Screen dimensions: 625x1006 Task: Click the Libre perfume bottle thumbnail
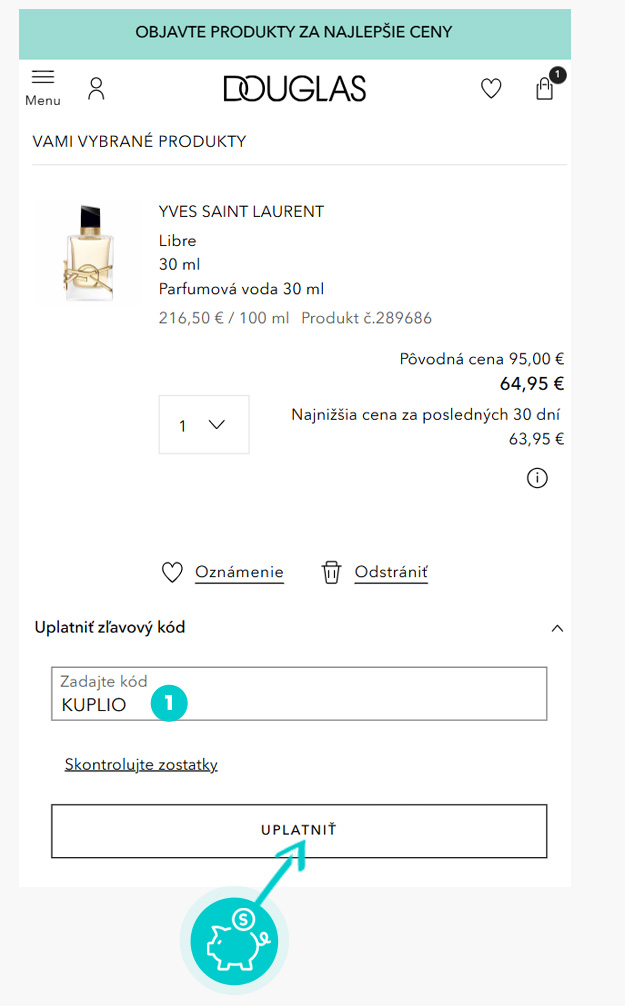tap(87, 251)
